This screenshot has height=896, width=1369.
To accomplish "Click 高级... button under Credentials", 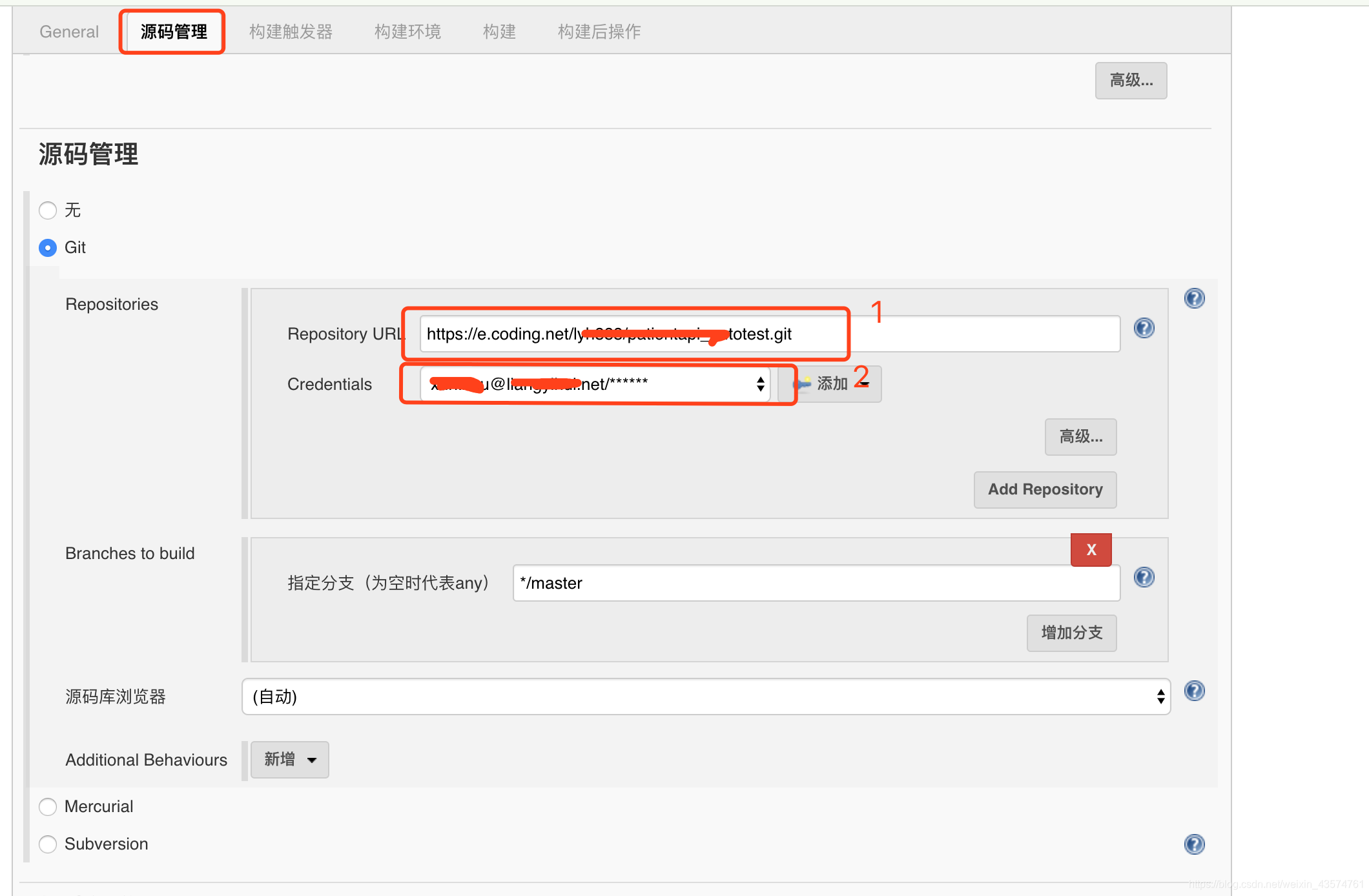I will click(1080, 437).
